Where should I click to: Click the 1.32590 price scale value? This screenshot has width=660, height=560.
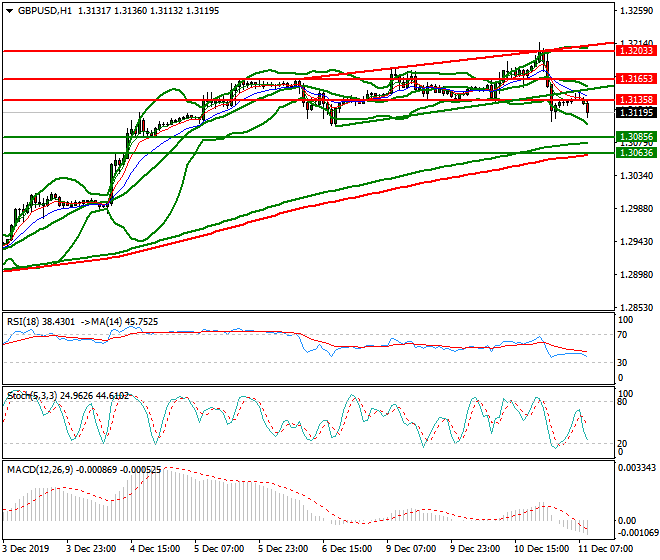coord(637,11)
